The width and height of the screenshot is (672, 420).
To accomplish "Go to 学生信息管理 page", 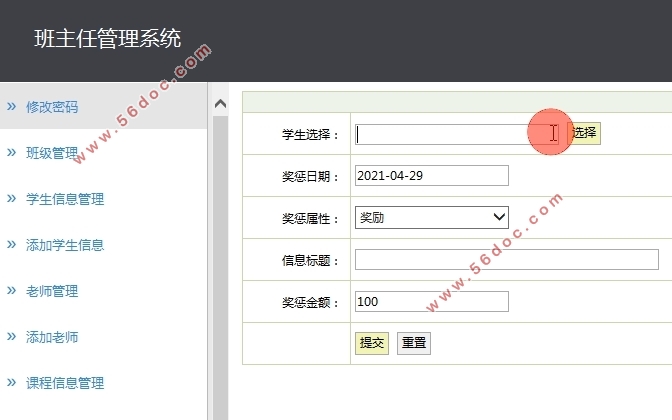I will click(x=65, y=199).
